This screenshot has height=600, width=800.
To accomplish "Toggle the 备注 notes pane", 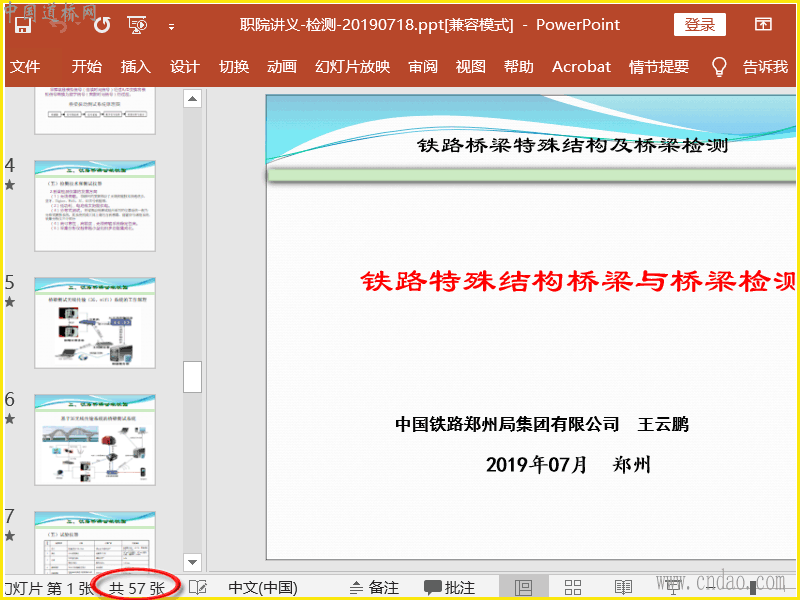I will tap(374, 588).
